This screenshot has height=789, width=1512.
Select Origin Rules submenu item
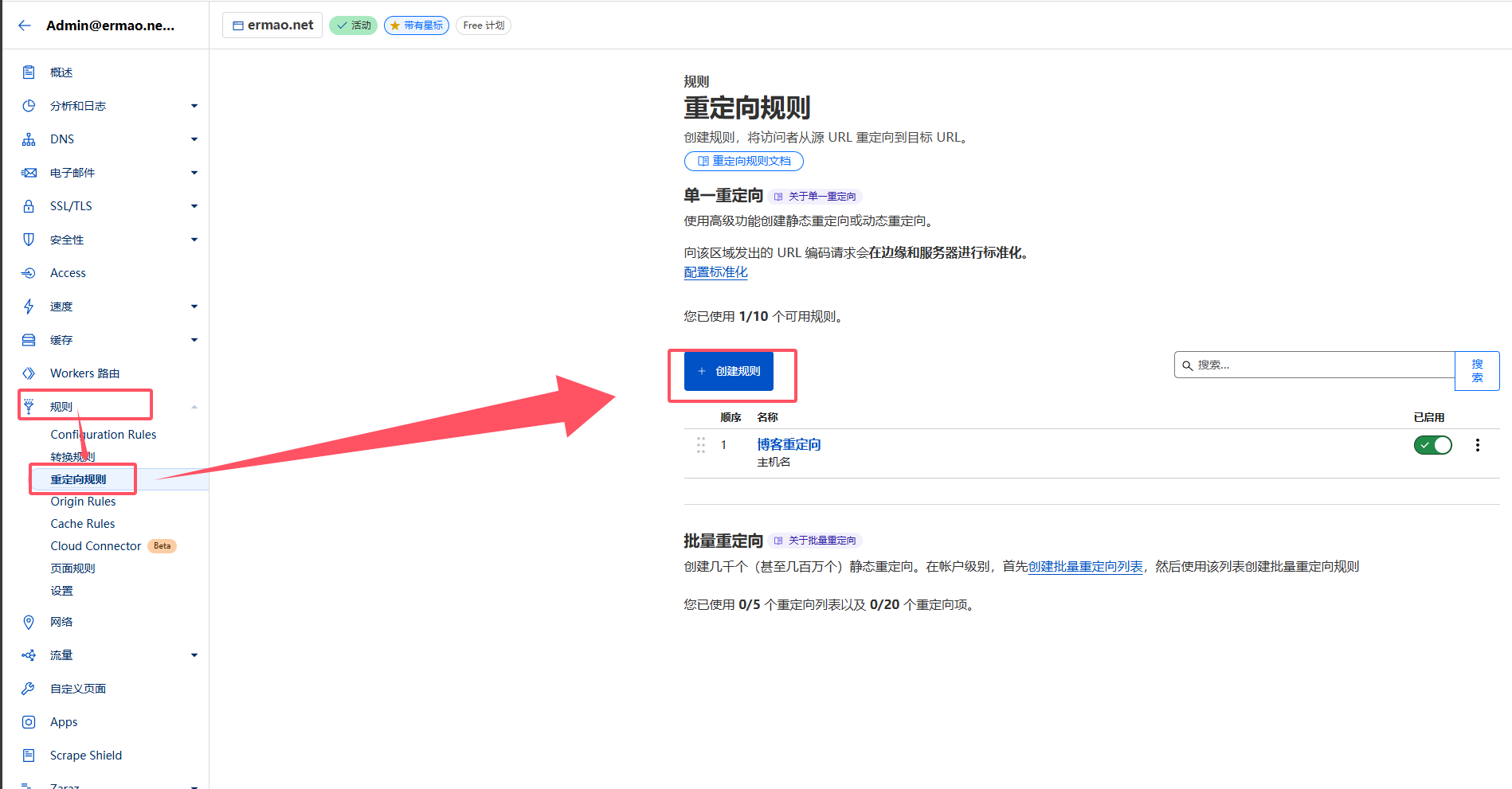[x=83, y=502]
